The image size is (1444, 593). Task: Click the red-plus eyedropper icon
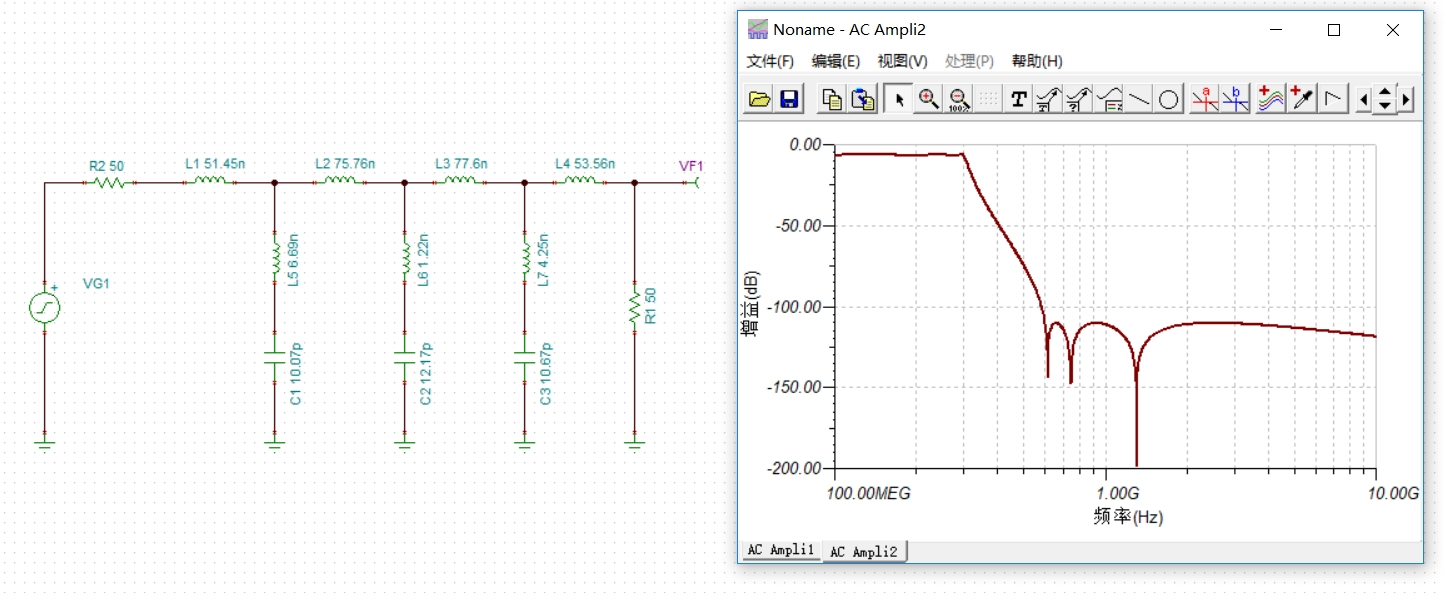1301,99
